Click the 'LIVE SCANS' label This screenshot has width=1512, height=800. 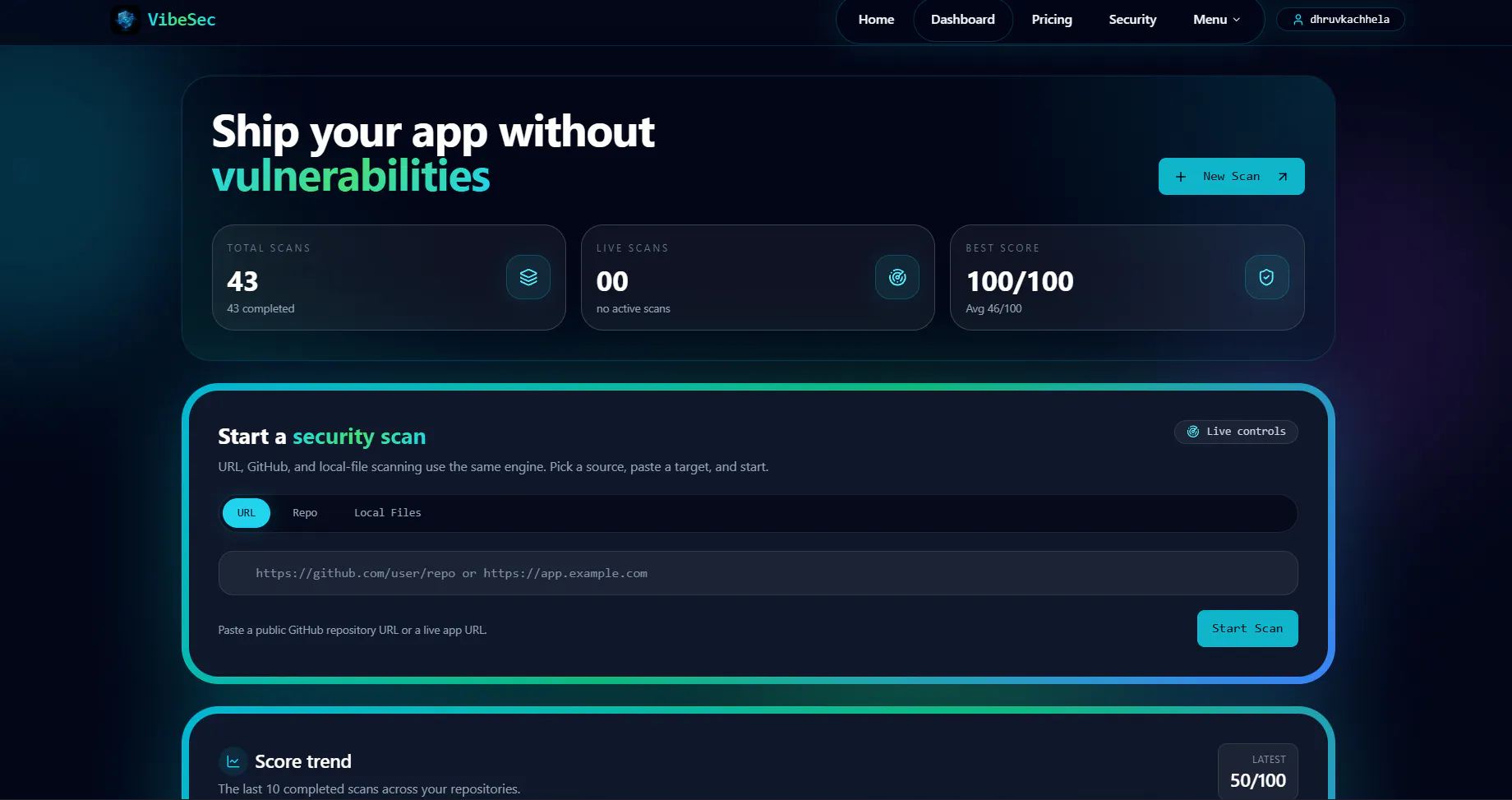(633, 248)
